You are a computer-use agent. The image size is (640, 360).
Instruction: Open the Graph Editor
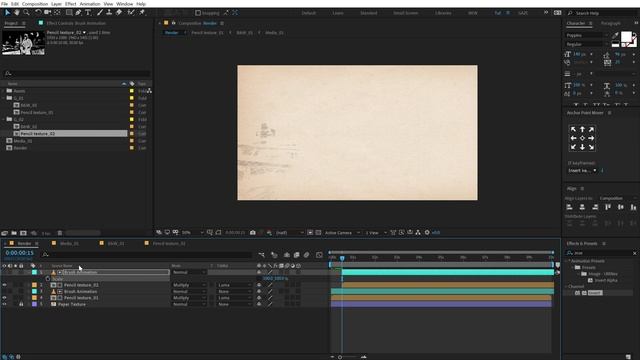319,255
